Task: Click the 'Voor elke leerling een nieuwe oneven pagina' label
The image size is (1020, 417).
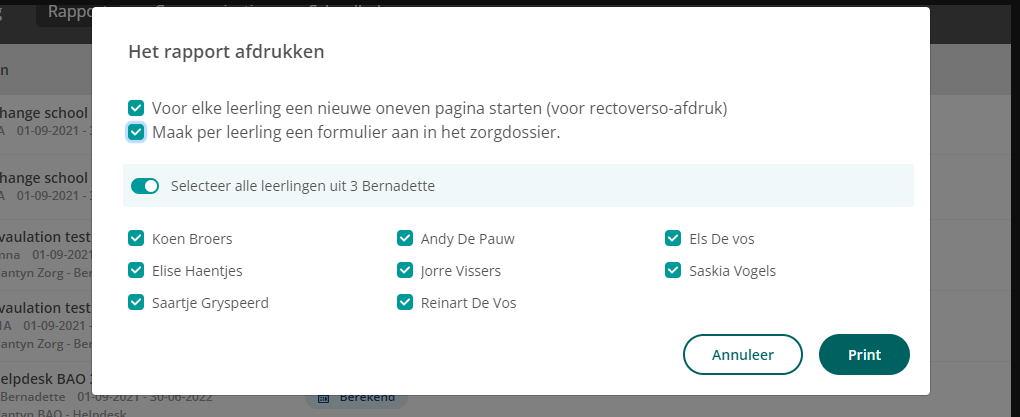Action: pos(439,108)
